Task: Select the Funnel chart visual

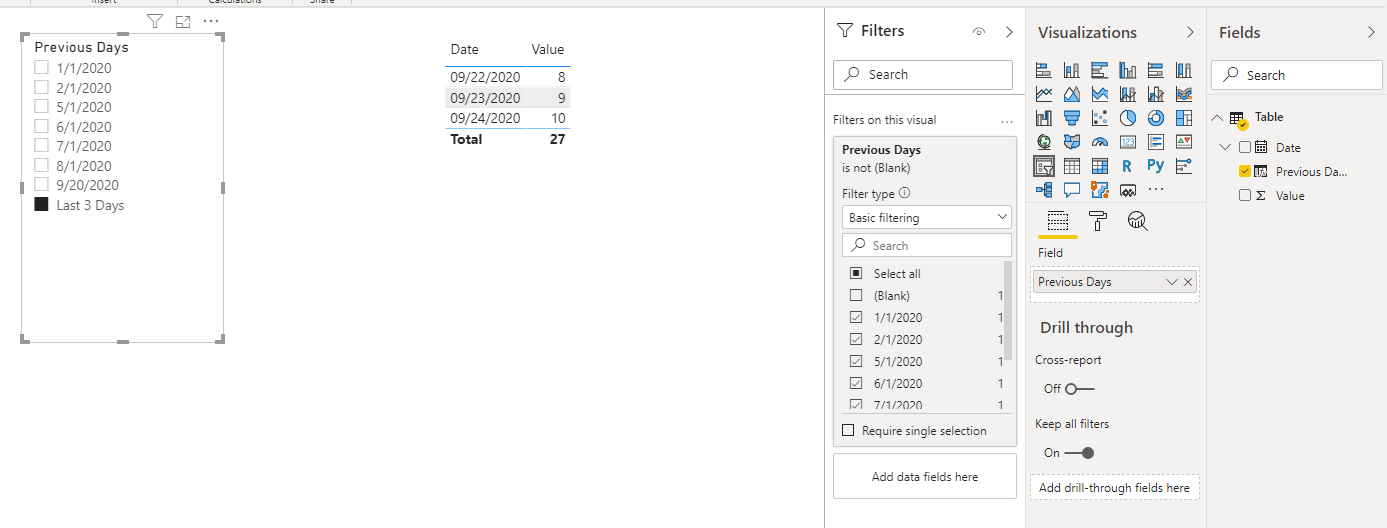Action: [1072, 118]
